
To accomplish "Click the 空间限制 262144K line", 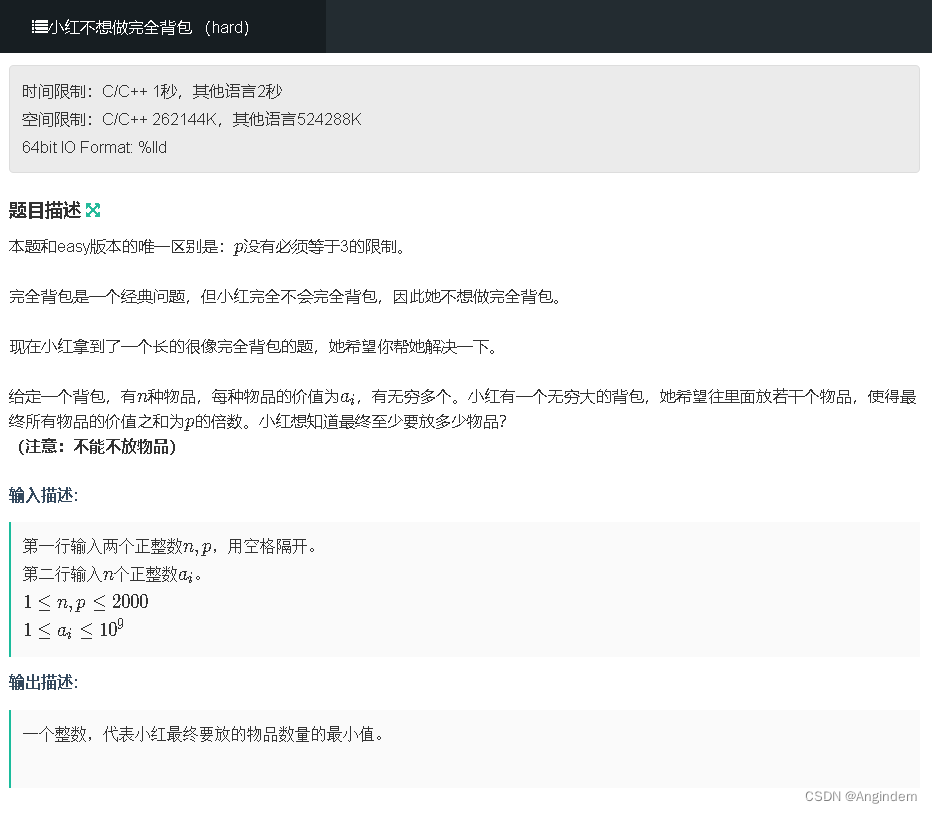I will tap(191, 119).
